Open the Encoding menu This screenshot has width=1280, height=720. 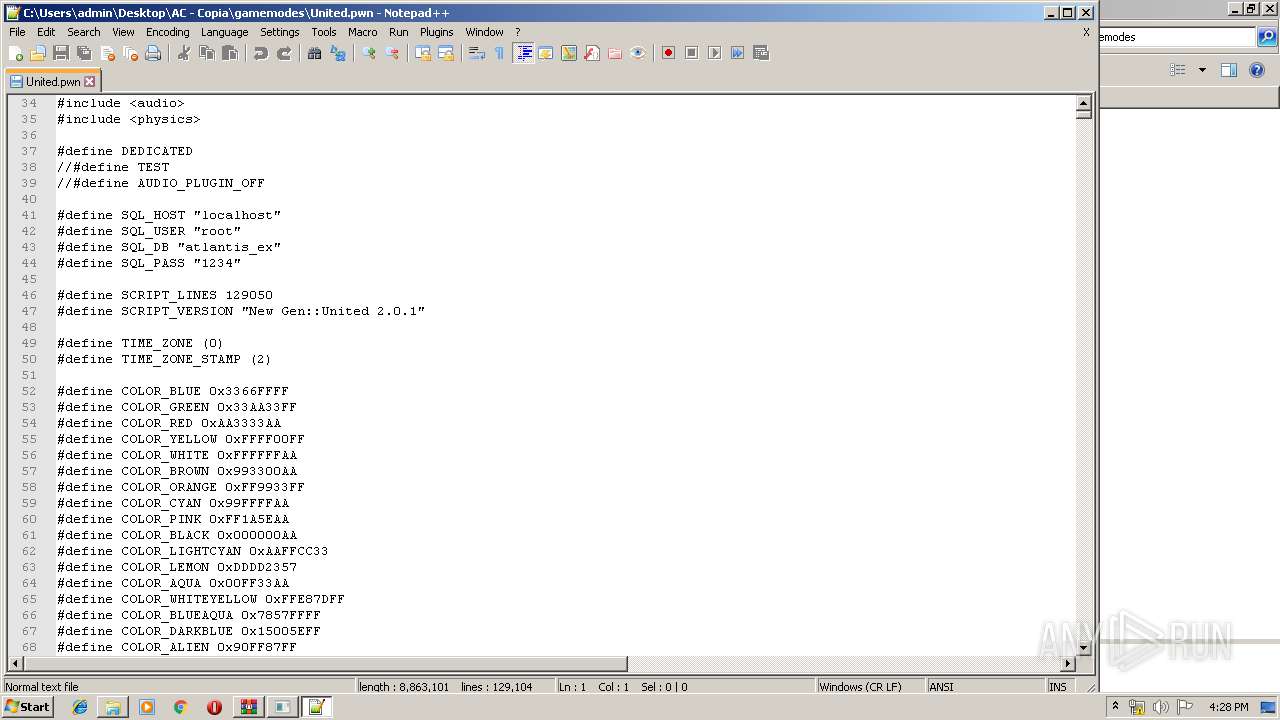click(168, 32)
